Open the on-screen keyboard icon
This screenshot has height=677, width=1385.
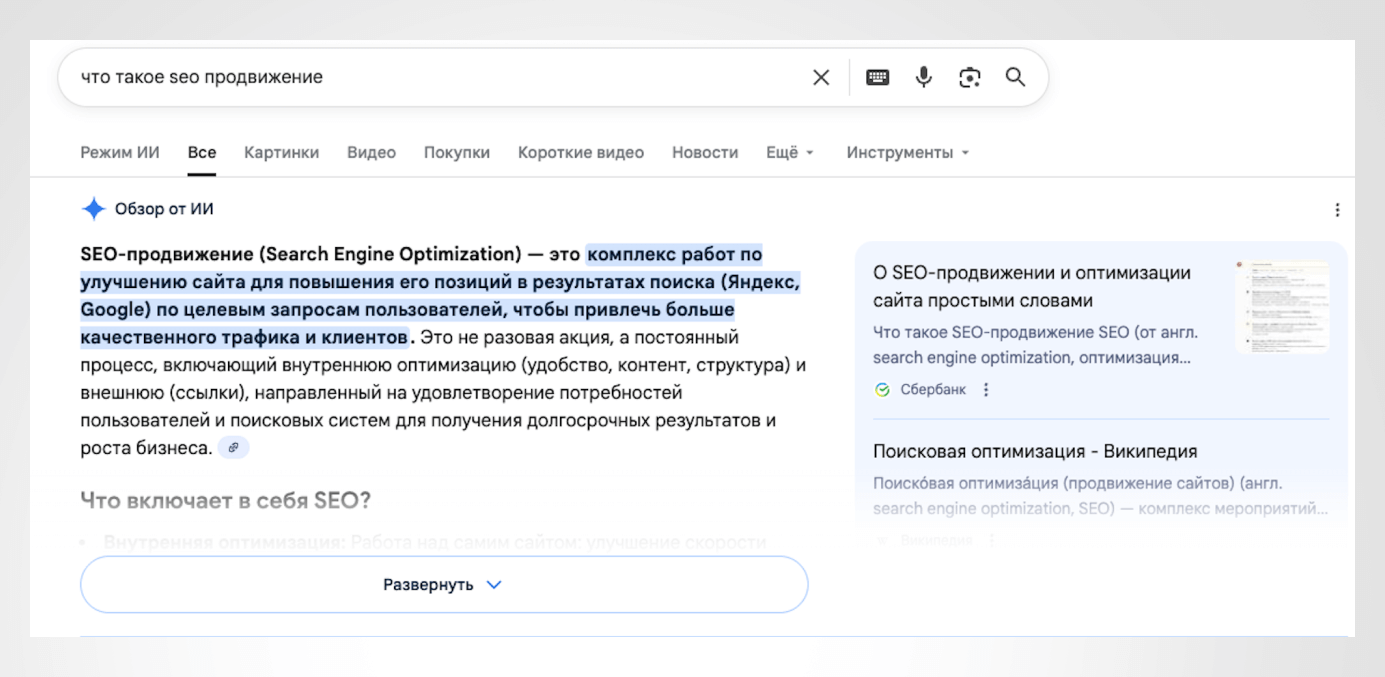pyautogui.click(x=877, y=76)
